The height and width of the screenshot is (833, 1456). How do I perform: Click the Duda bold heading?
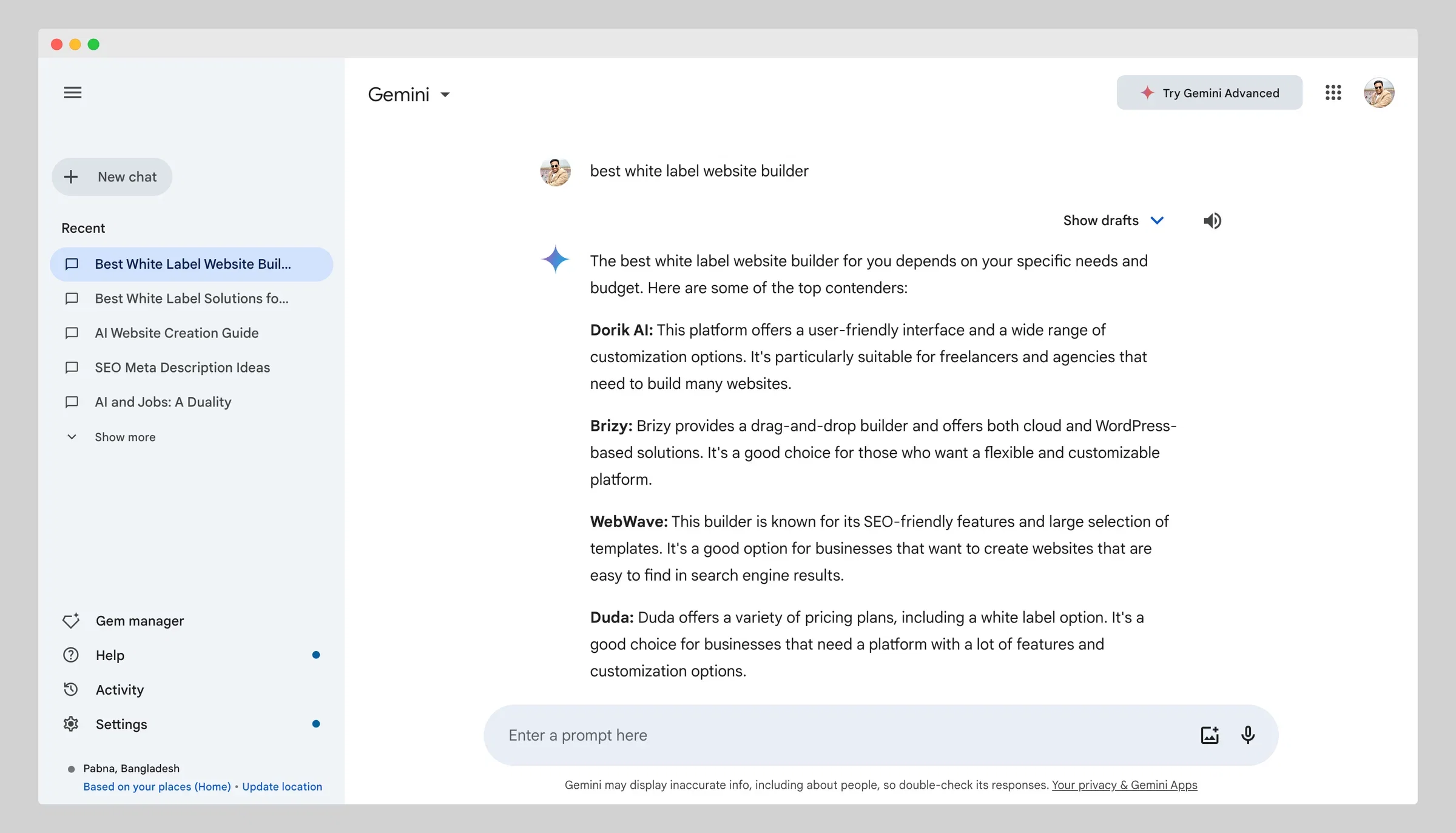click(x=612, y=618)
